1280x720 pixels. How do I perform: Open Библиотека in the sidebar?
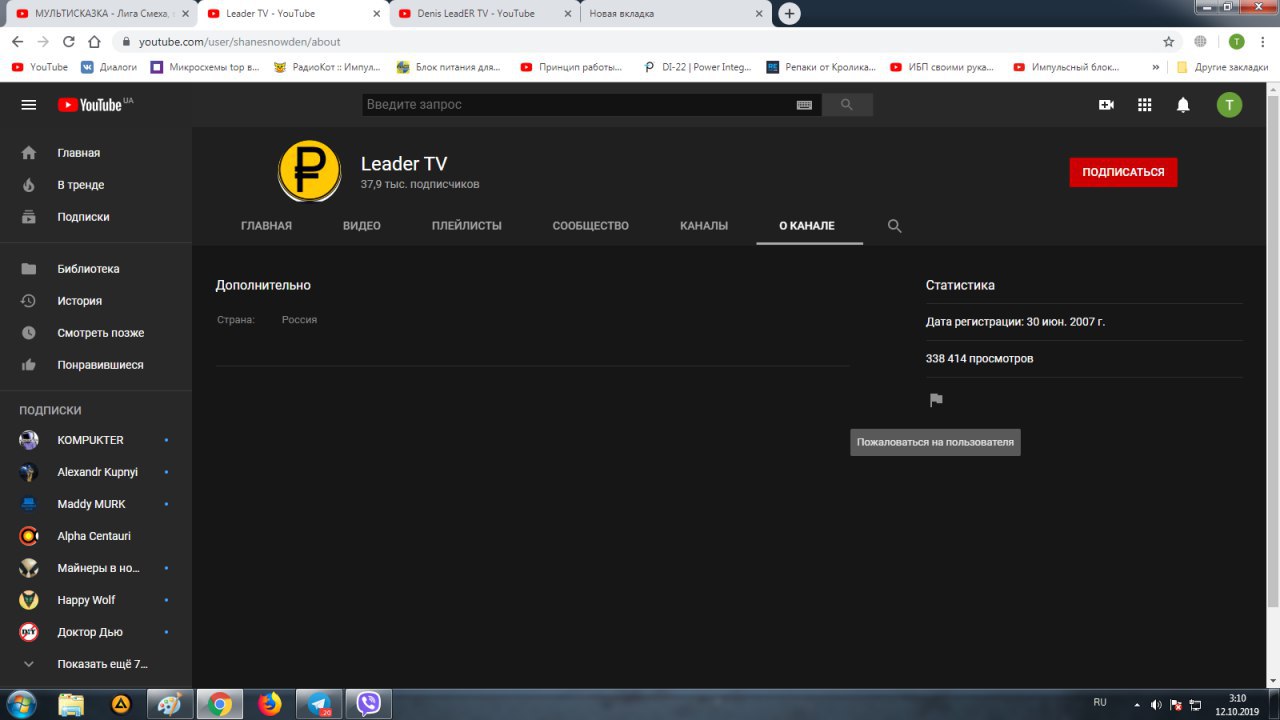96,269
